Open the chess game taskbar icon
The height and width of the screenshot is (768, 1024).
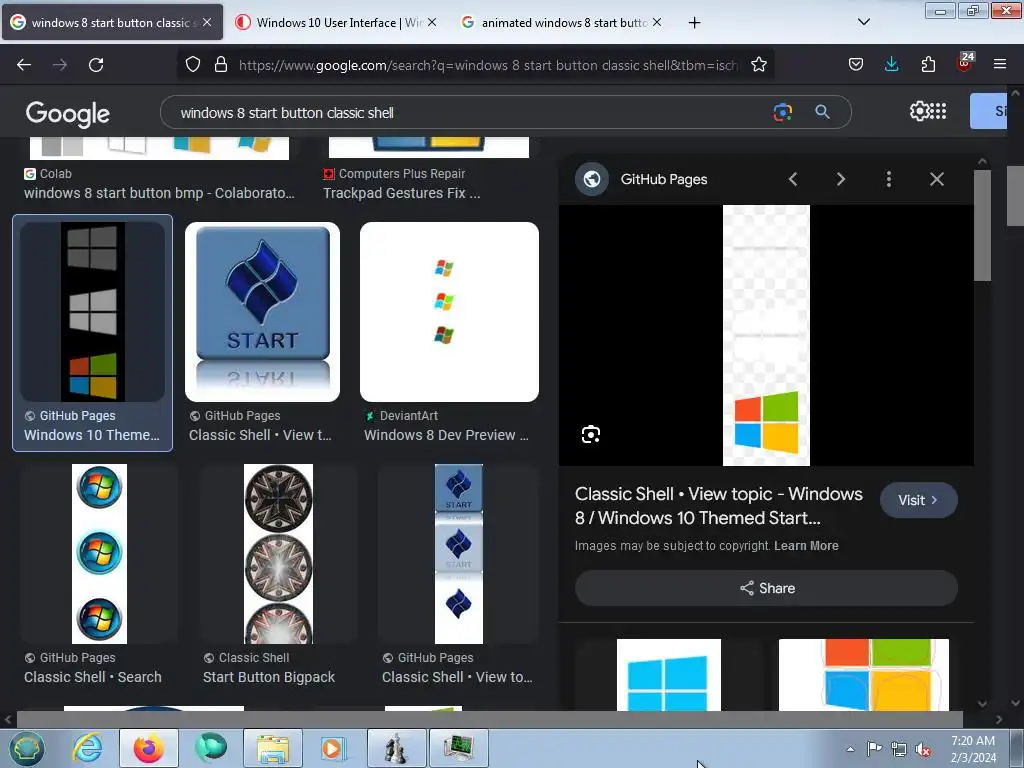[396, 748]
